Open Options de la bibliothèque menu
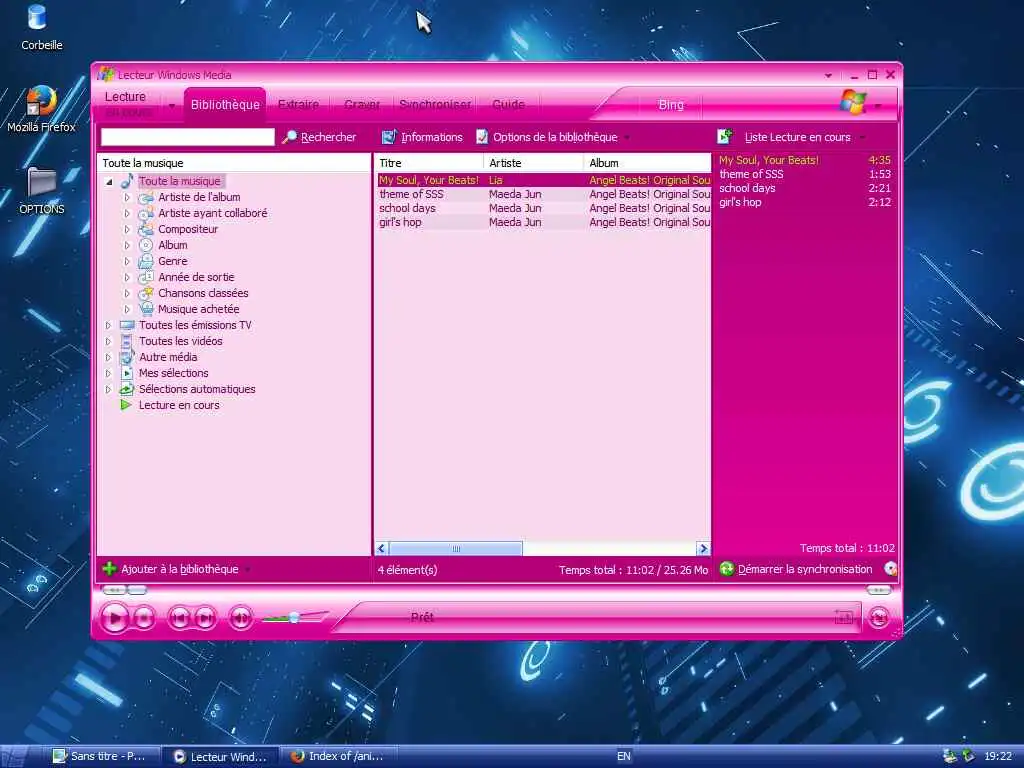The height and width of the screenshot is (768, 1024). 554,137
